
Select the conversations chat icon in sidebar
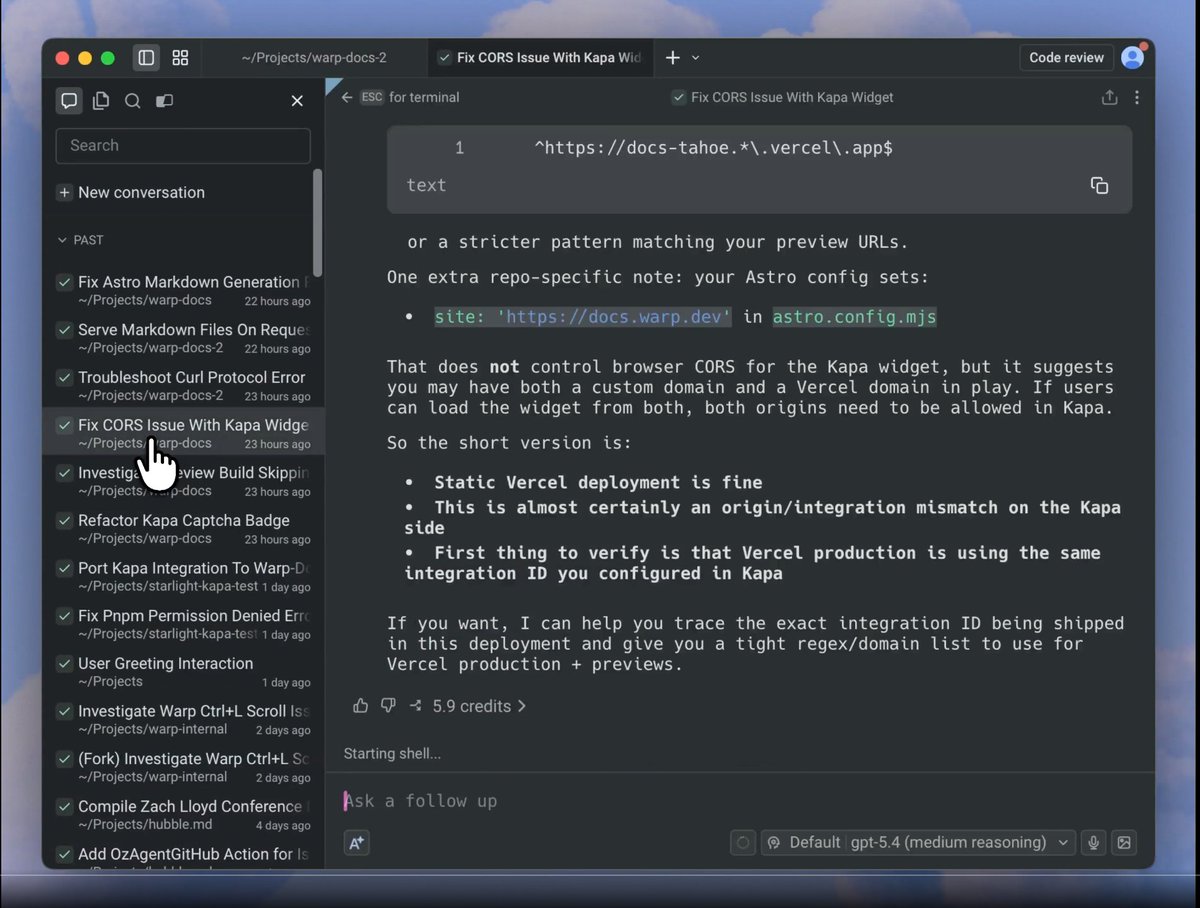pos(69,100)
